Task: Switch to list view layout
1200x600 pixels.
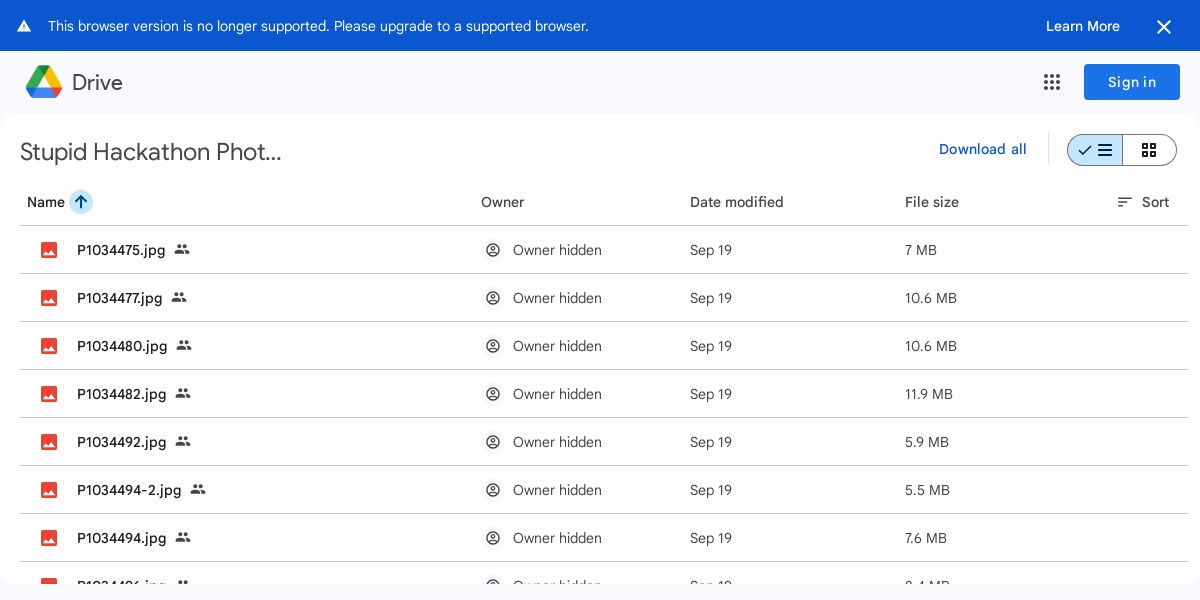Action: pos(1095,150)
